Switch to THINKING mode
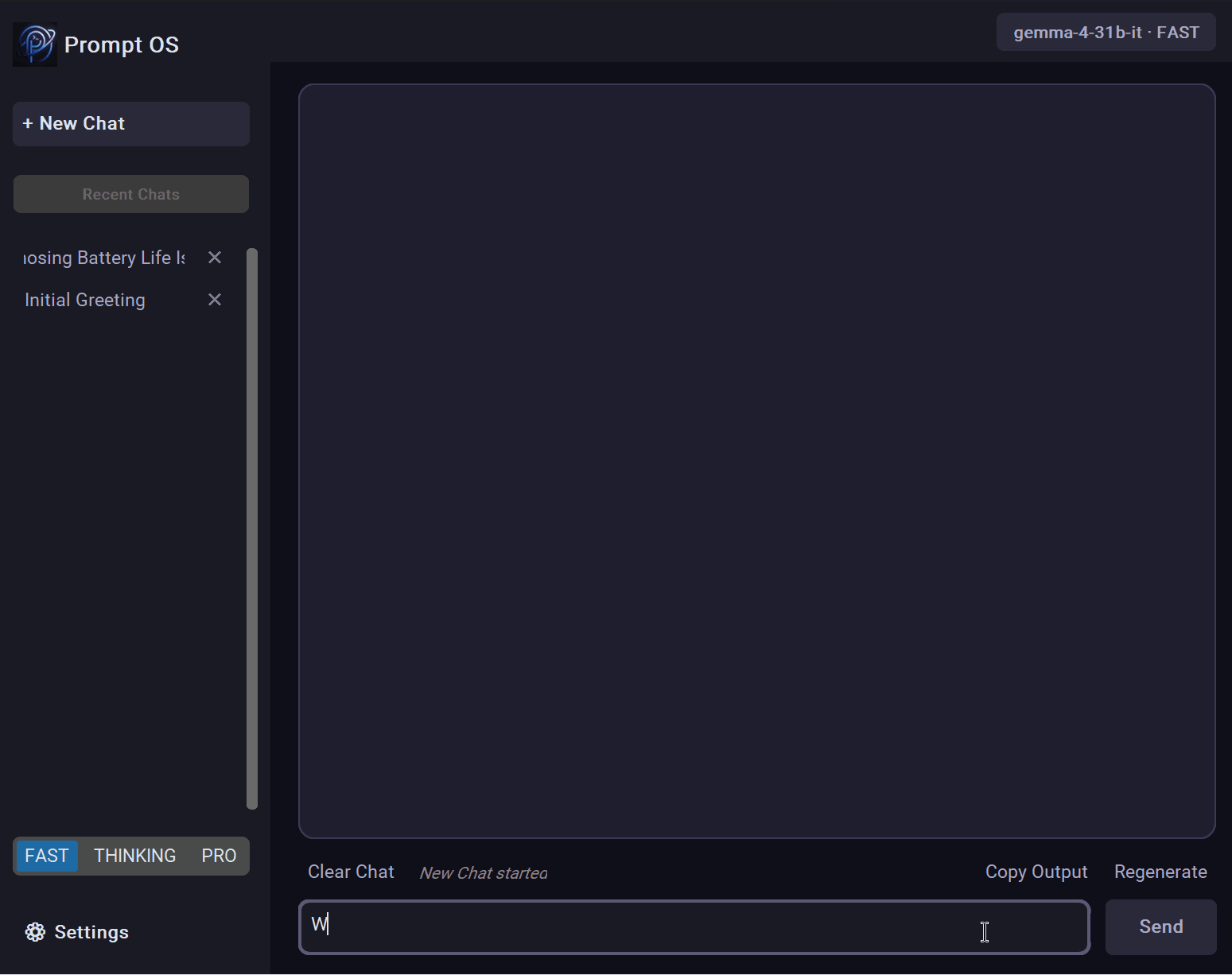 tap(134, 856)
